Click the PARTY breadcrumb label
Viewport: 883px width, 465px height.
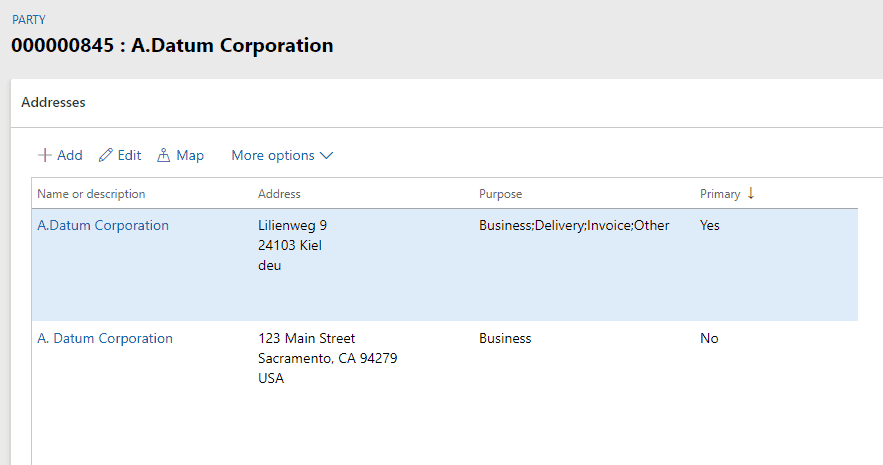tap(29, 20)
